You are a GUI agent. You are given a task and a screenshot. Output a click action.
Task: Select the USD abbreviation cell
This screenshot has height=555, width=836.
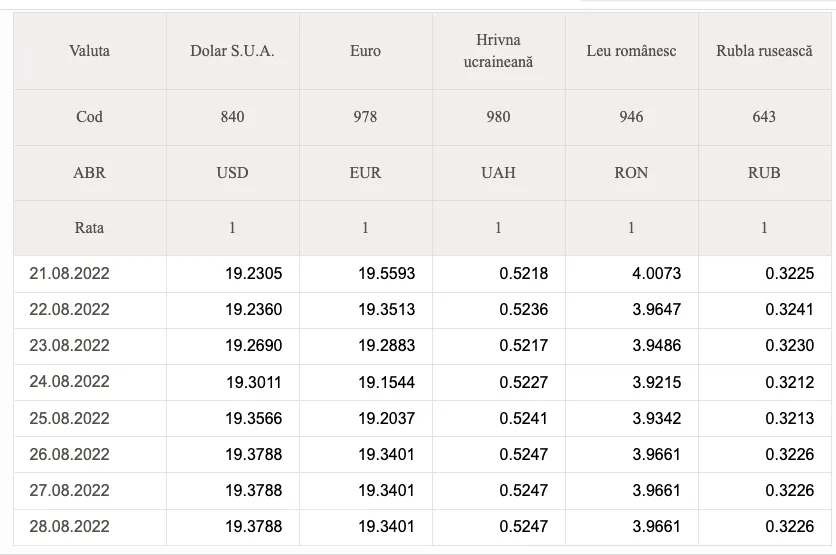pyautogui.click(x=232, y=173)
